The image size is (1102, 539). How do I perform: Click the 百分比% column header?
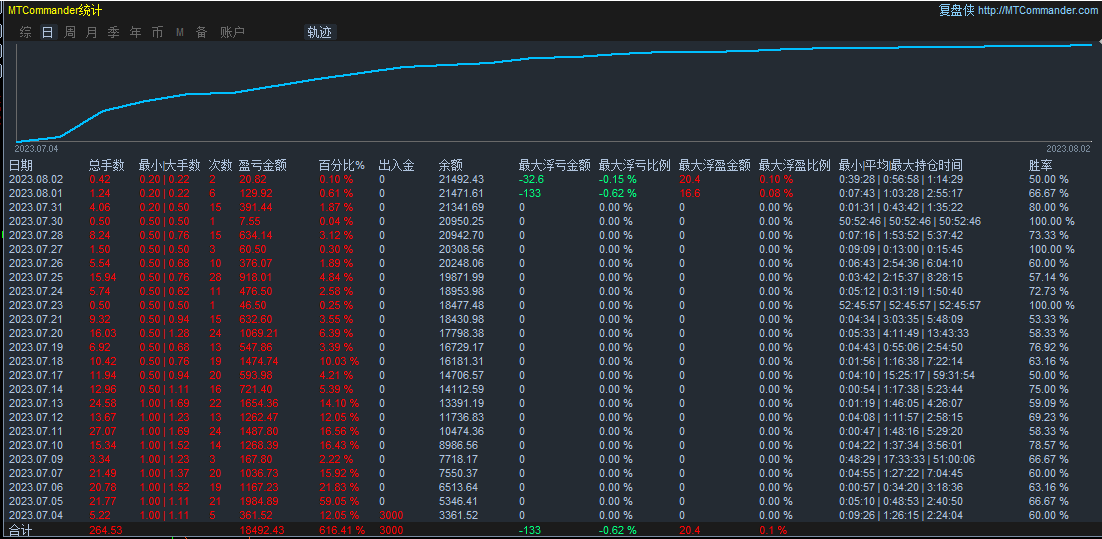point(342,166)
